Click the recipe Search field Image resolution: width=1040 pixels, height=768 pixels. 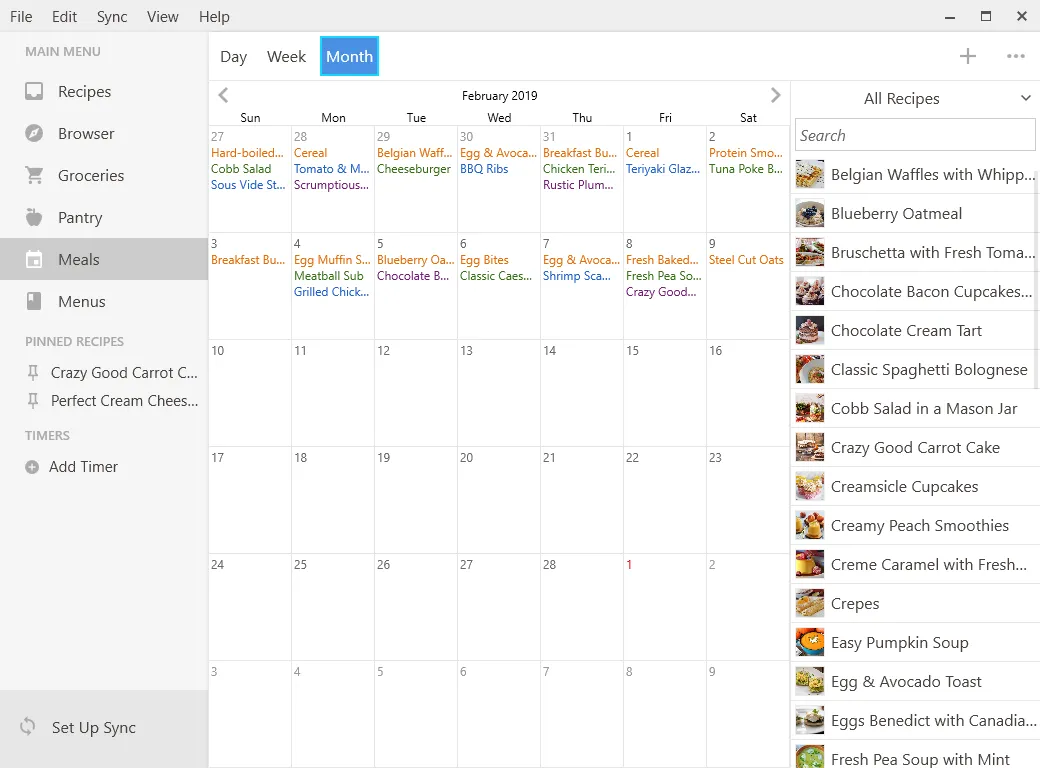pos(915,136)
